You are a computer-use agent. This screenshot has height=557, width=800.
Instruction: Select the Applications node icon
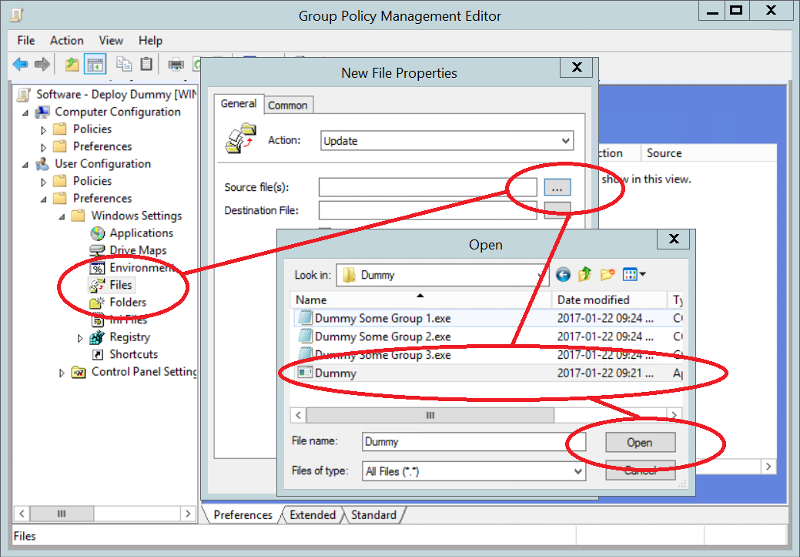pyautogui.click(x=97, y=233)
